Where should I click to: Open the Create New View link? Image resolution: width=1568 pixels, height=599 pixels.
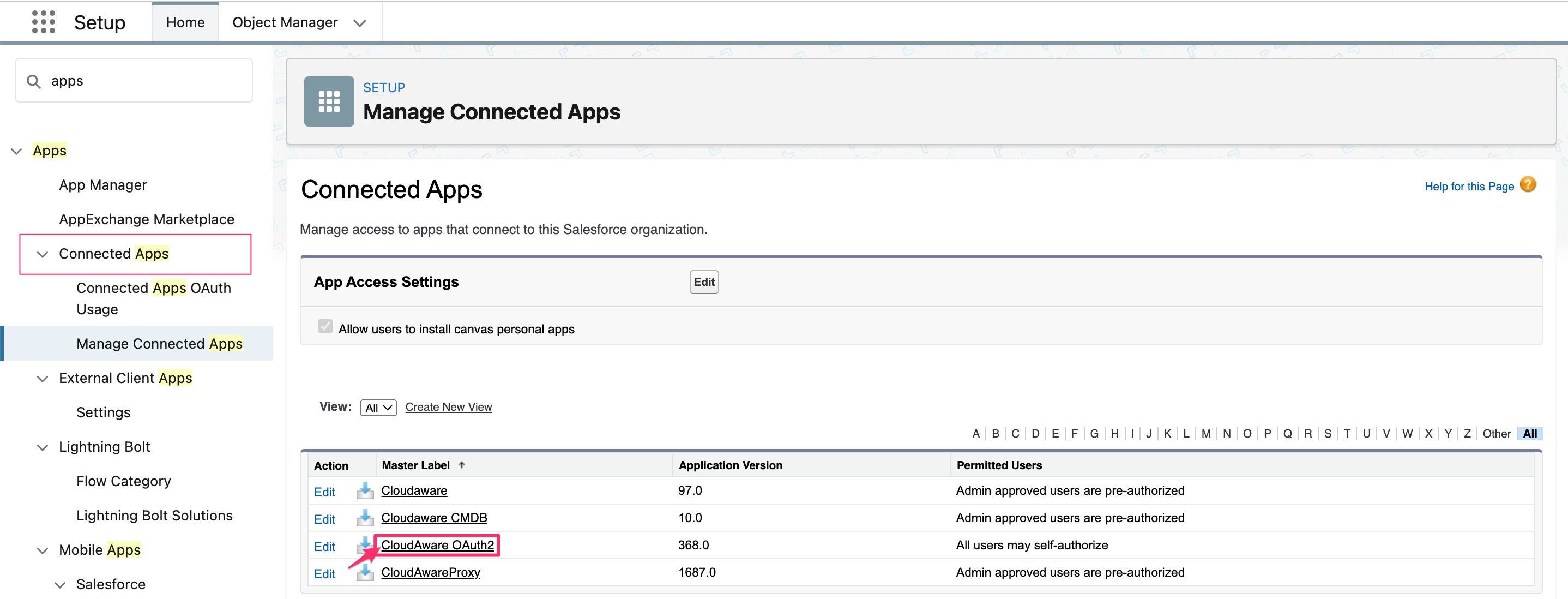point(449,406)
